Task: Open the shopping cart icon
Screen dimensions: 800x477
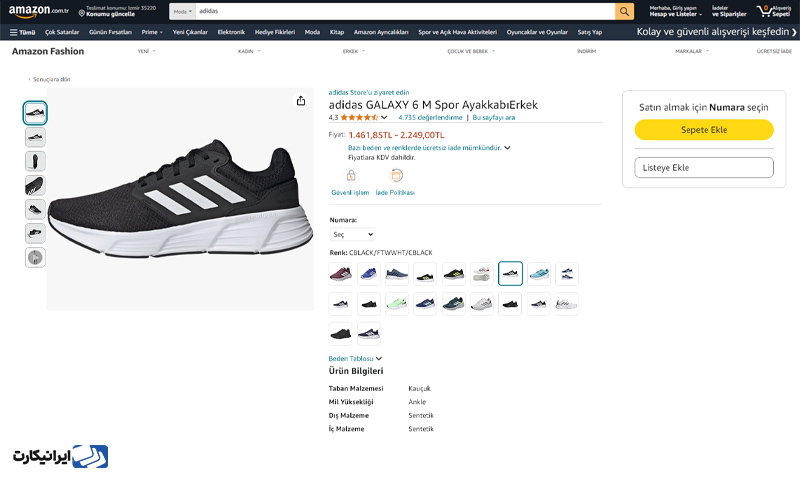Action: click(764, 11)
